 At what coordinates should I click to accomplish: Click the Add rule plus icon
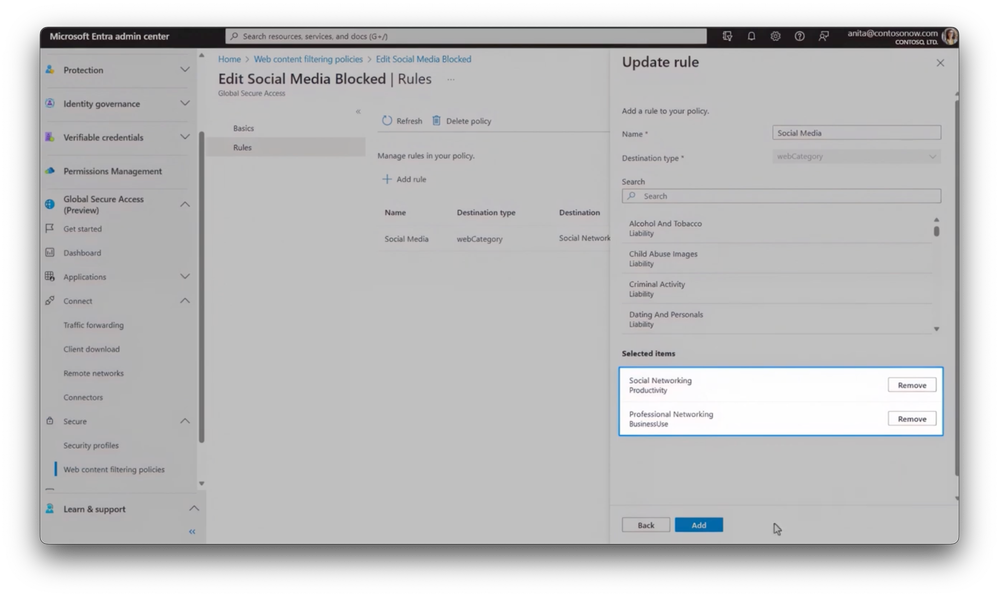coord(387,179)
